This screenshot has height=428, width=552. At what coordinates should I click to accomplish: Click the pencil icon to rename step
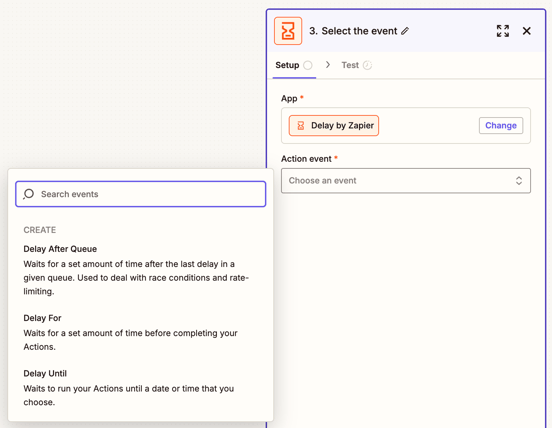pos(405,31)
